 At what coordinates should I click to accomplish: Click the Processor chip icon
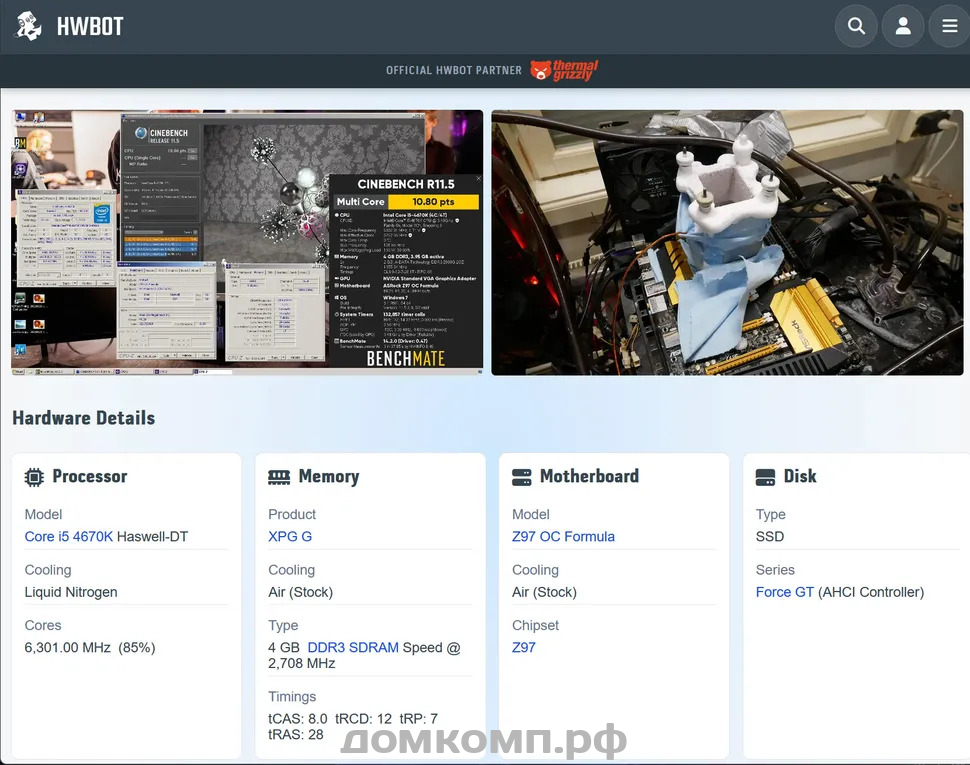34,477
